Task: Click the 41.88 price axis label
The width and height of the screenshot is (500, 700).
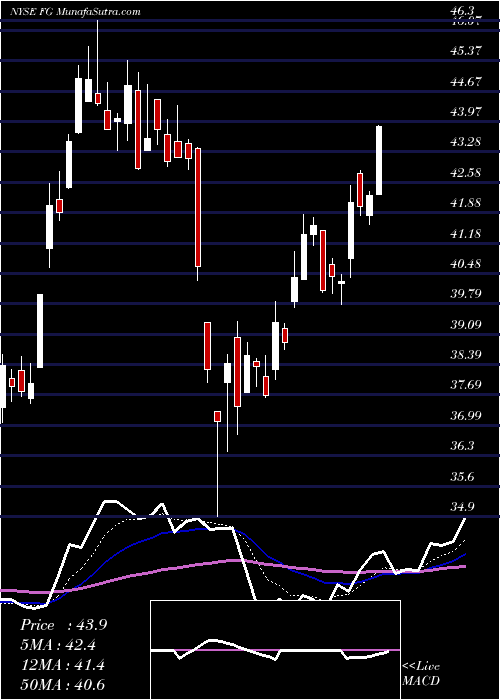Action: point(466,203)
